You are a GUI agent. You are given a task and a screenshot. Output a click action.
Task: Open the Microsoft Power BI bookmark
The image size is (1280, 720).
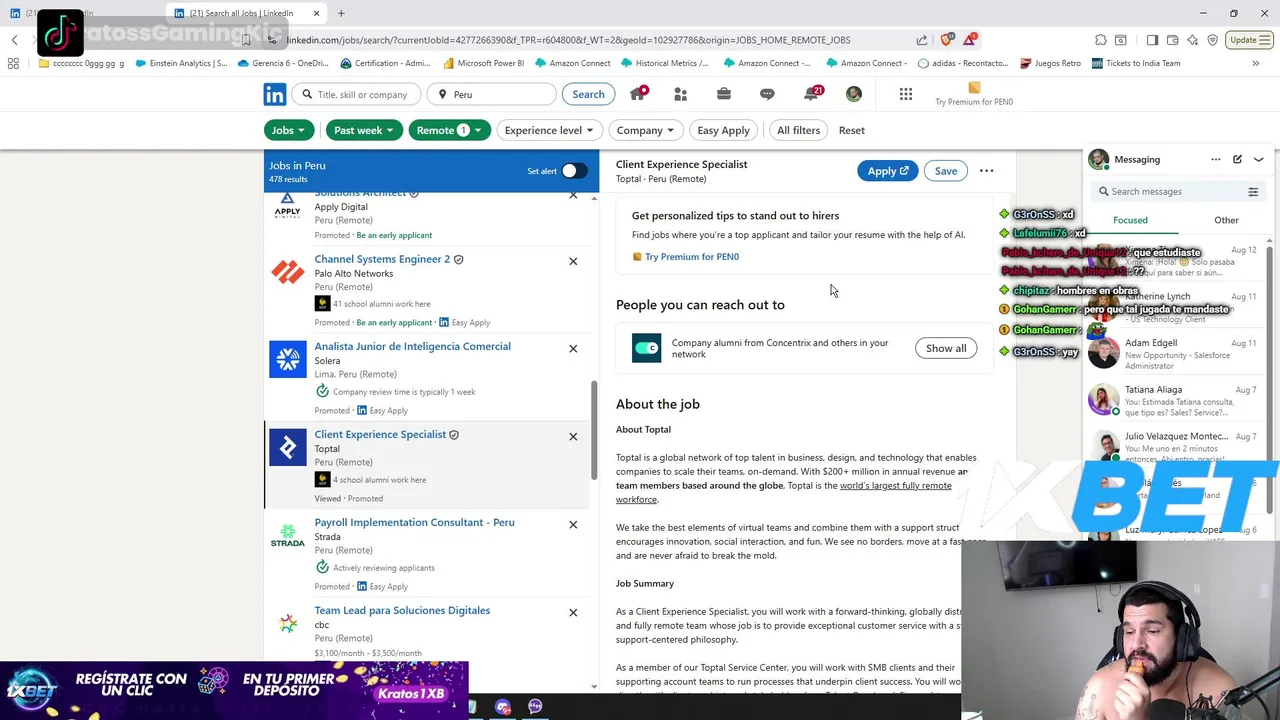[483, 63]
